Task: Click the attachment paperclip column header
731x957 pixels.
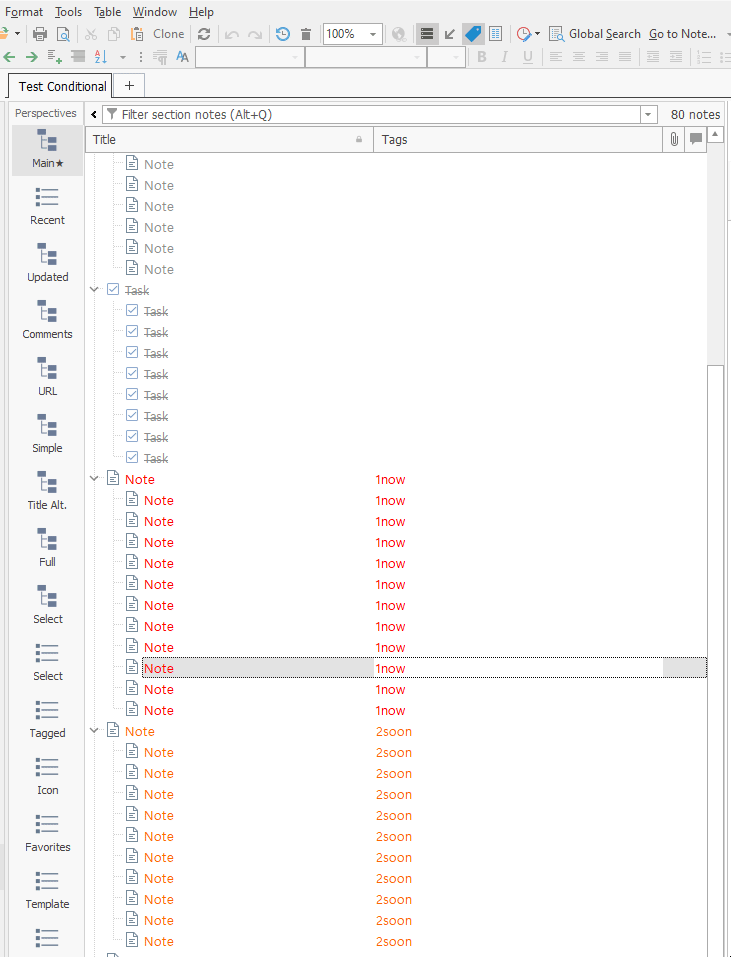Action: pyautogui.click(x=674, y=139)
